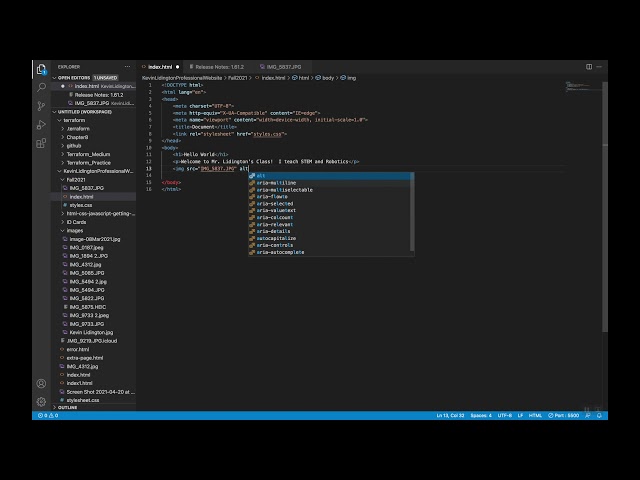Click the Fall2021 breadcrumb segment
Image resolution: width=640 pixels, height=480 pixels.
tap(238, 78)
